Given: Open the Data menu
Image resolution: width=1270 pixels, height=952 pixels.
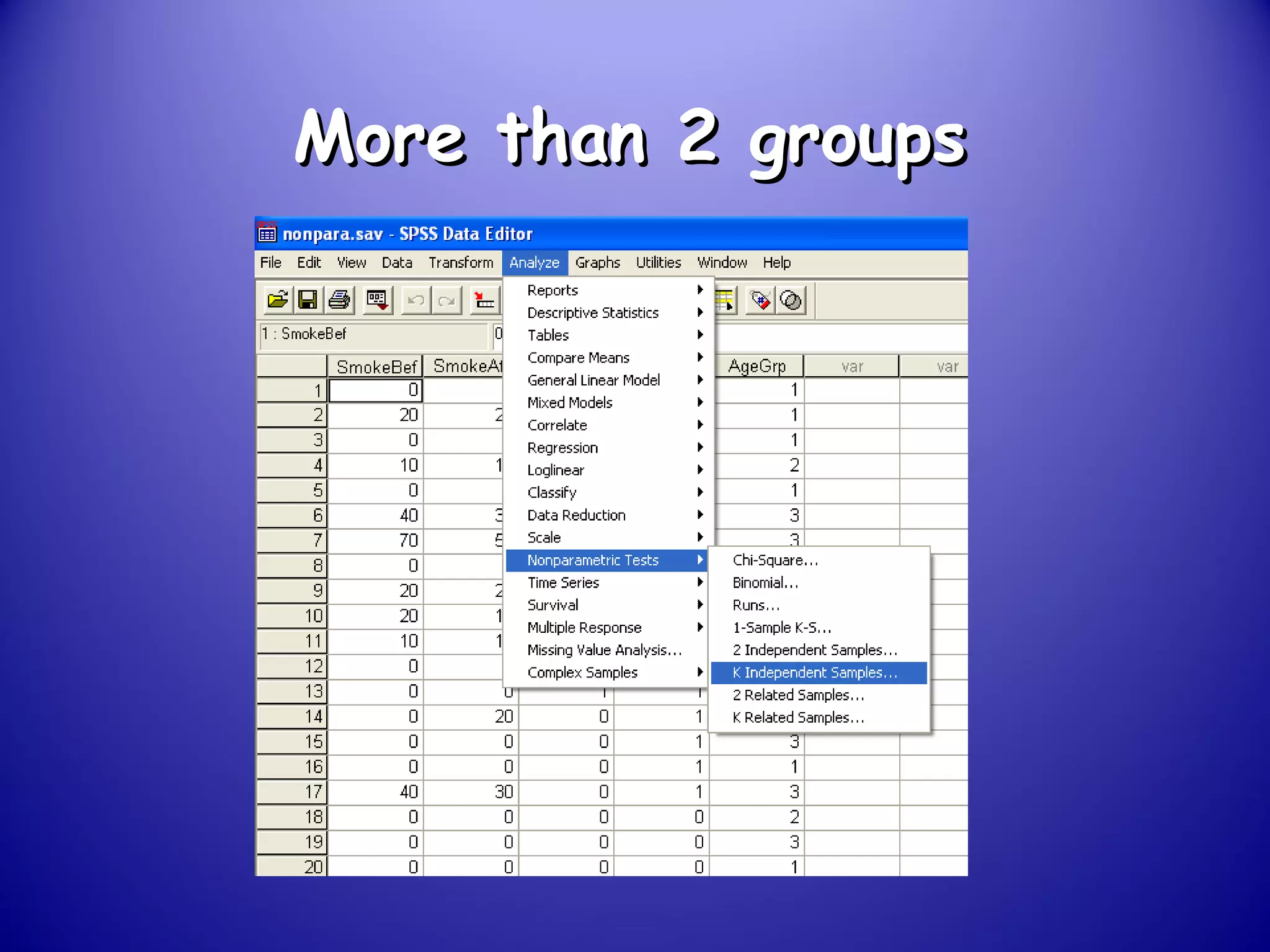Looking at the screenshot, I should [397, 263].
